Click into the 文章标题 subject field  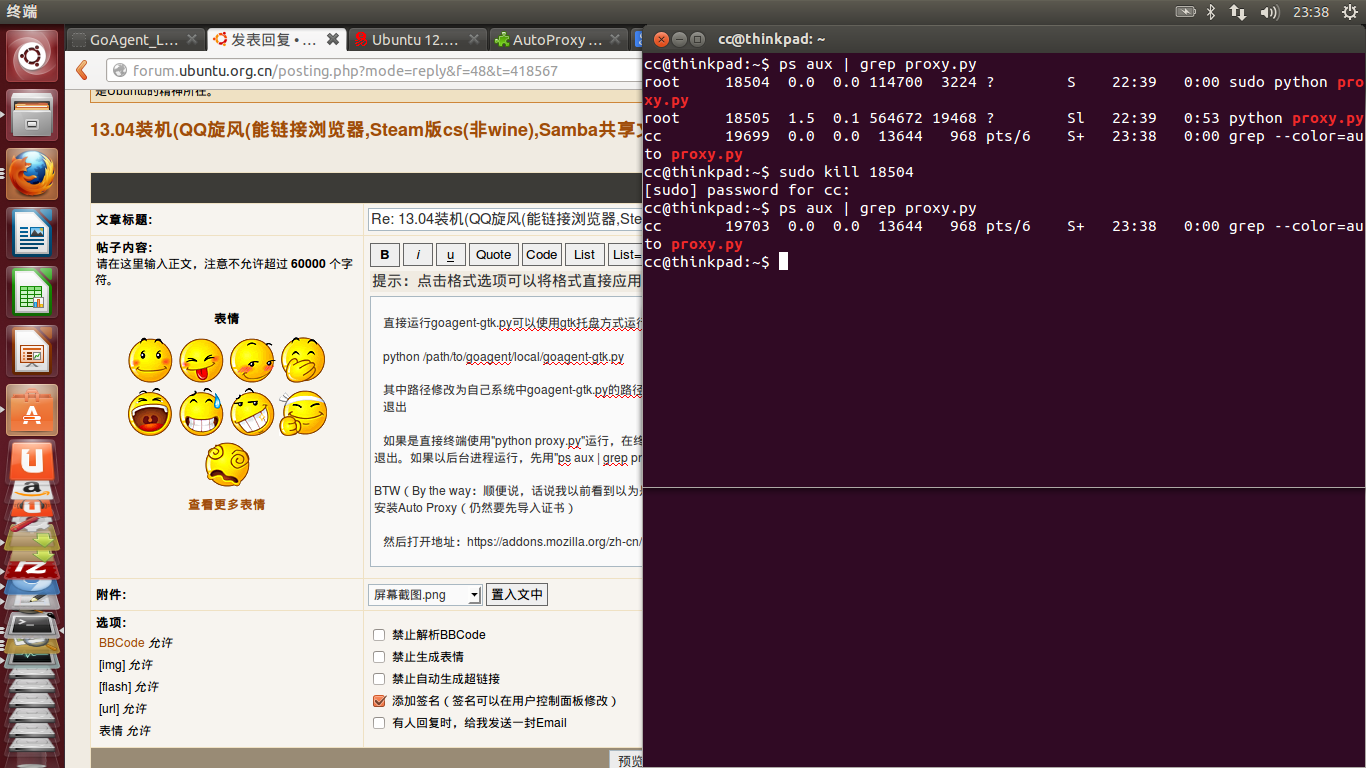click(505, 220)
